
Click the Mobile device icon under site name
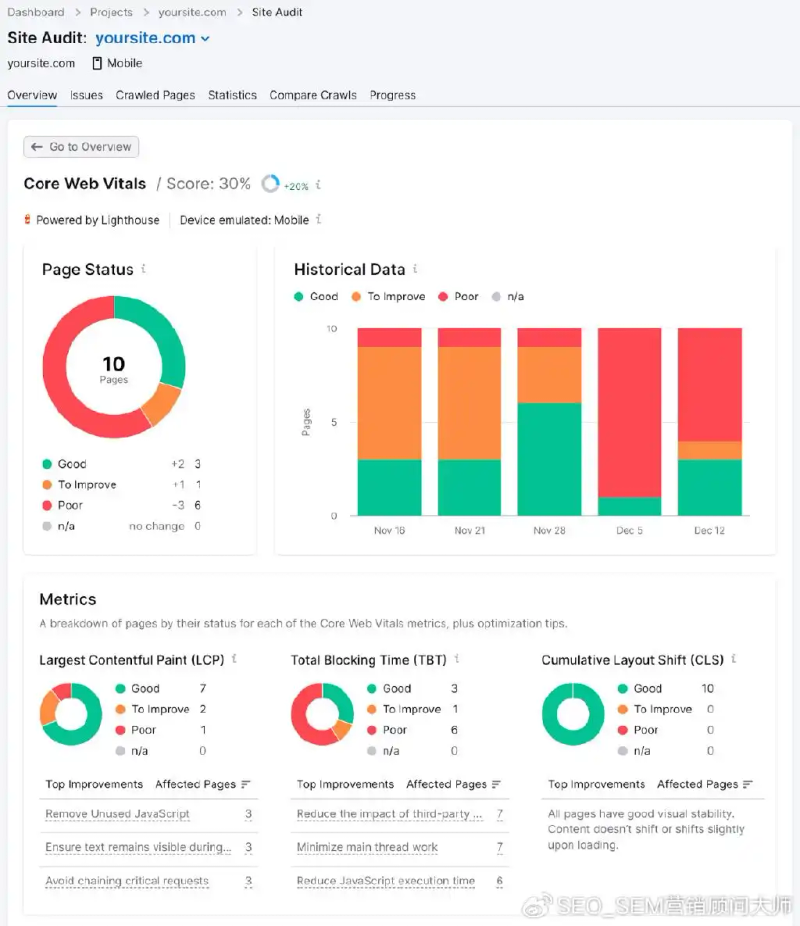(97, 63)
